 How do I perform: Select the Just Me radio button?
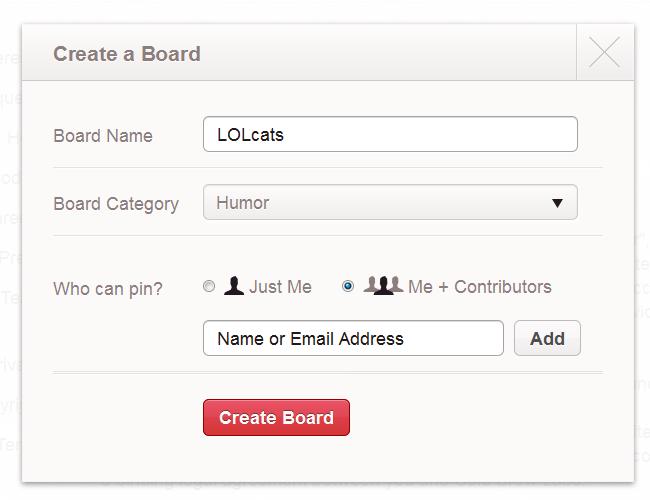209,287
